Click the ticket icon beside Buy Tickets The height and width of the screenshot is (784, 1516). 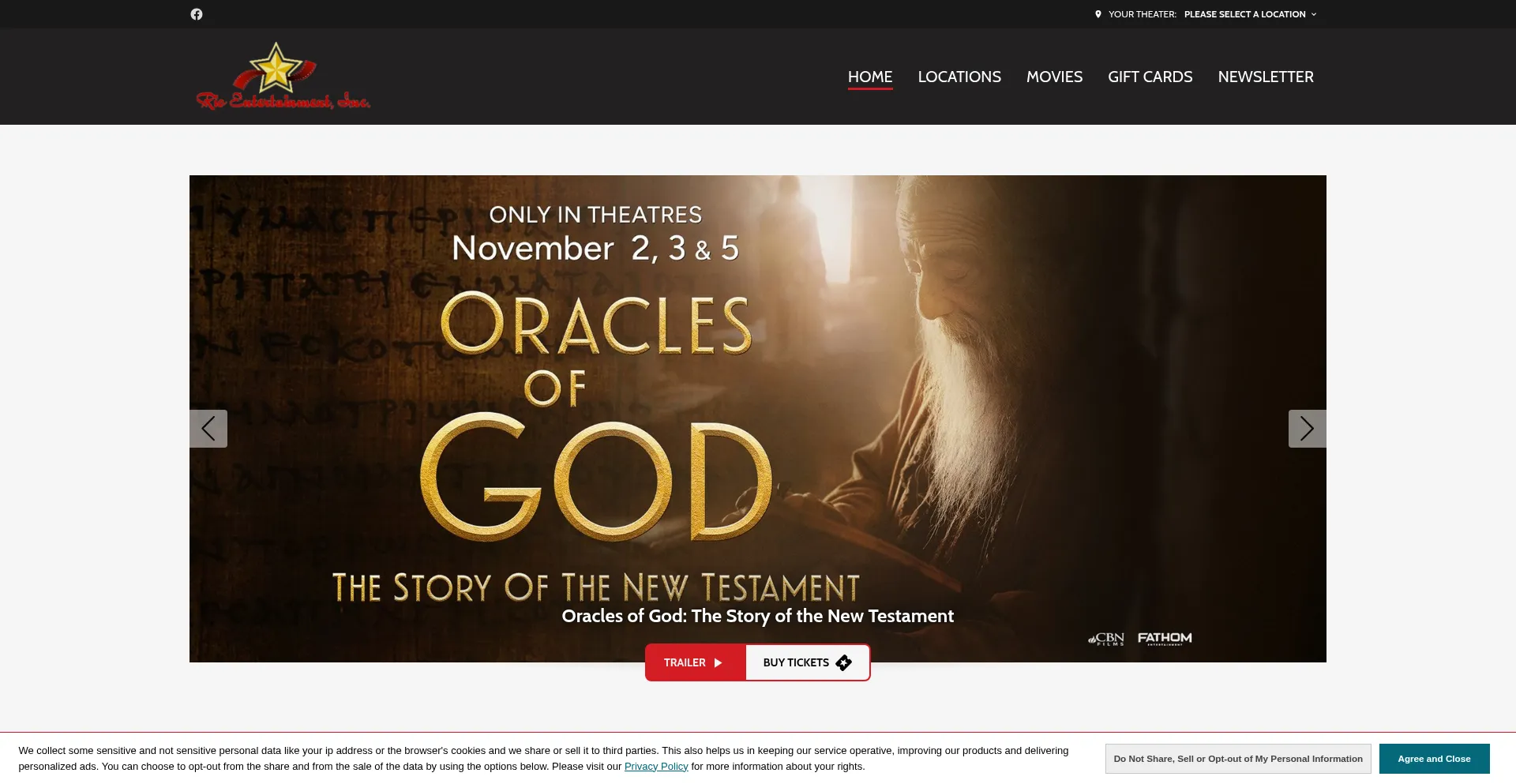(x=843, y=662)
